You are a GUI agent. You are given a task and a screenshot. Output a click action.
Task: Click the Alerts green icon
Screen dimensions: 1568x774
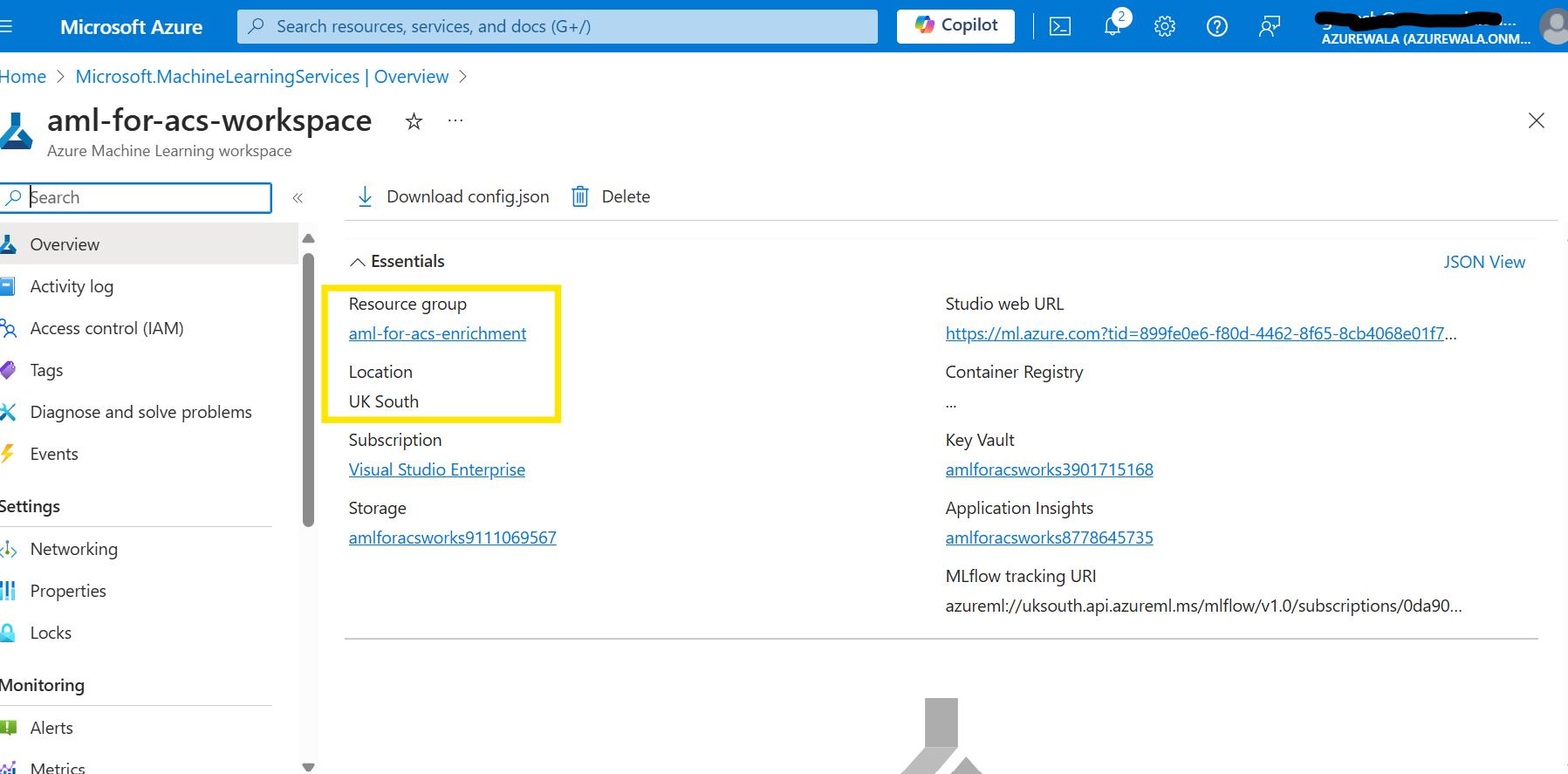coord(9,728)
